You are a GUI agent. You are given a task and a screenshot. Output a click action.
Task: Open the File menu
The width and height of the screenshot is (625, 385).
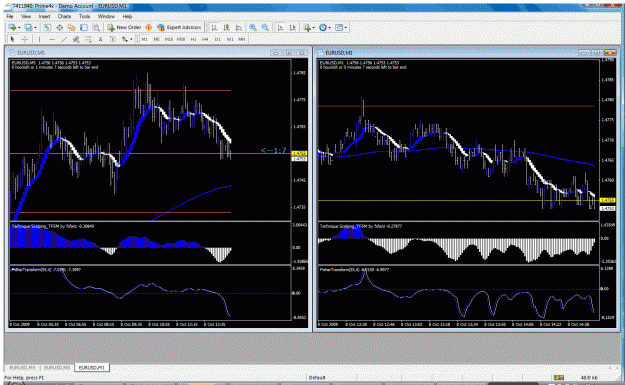coord(10,16)
